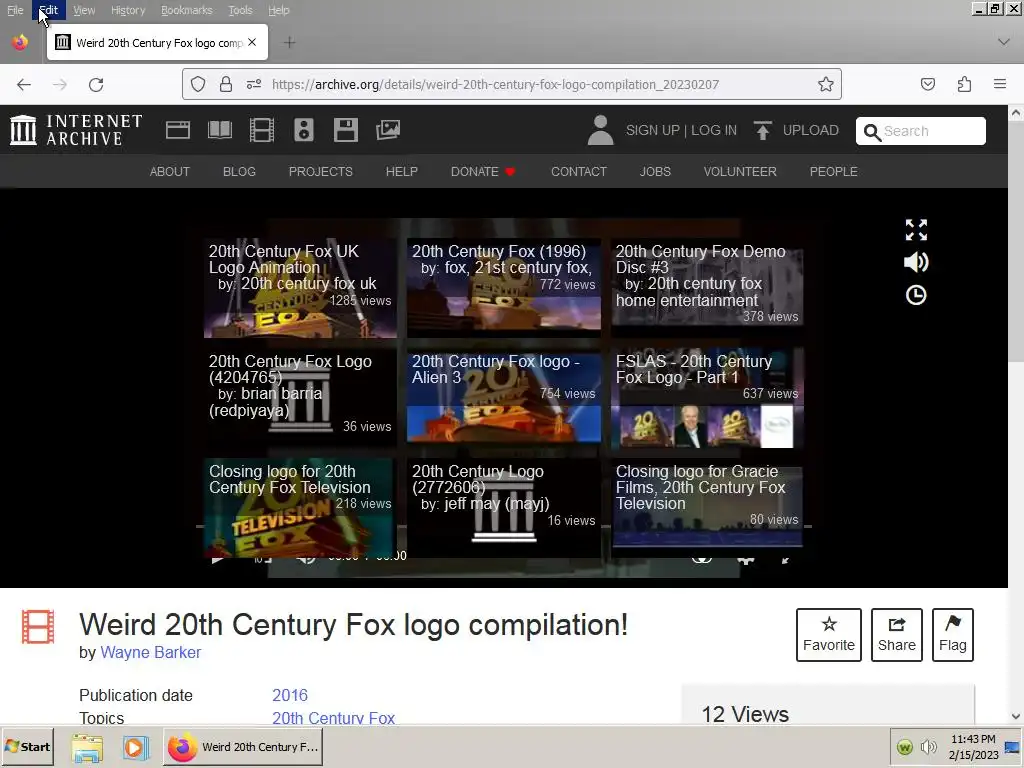Expand the list all tabs chevron
This screenshot has height=768, width=1024.
click(1004, 42)
